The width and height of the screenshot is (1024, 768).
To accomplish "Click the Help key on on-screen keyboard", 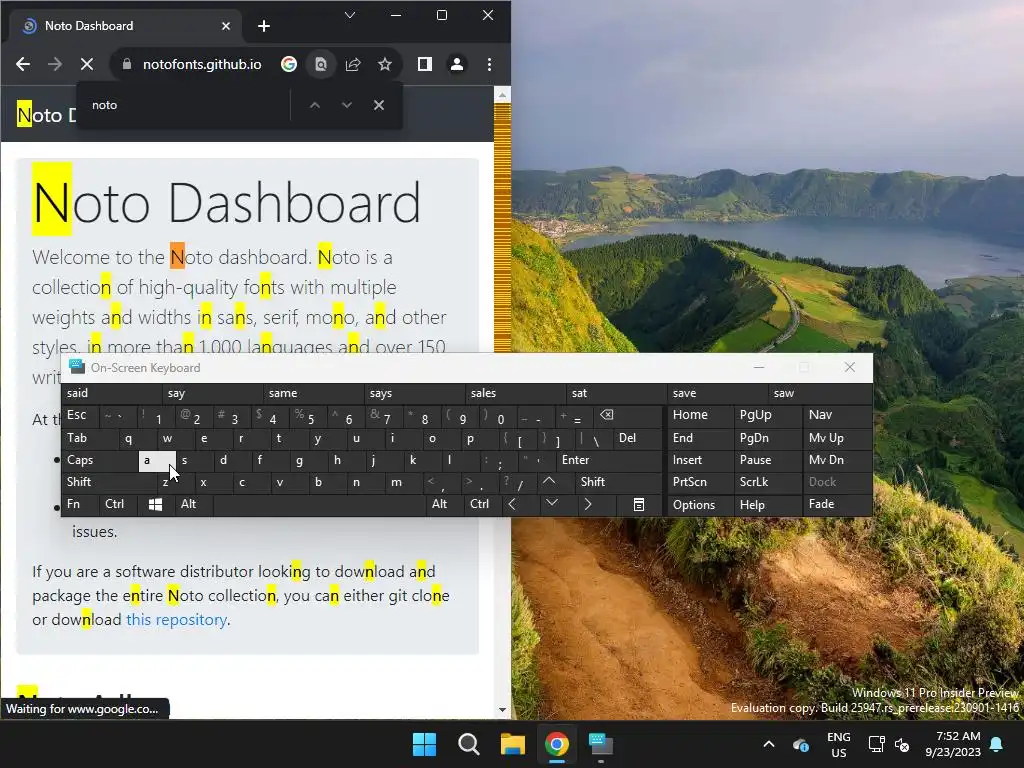I will click(768, 505).
